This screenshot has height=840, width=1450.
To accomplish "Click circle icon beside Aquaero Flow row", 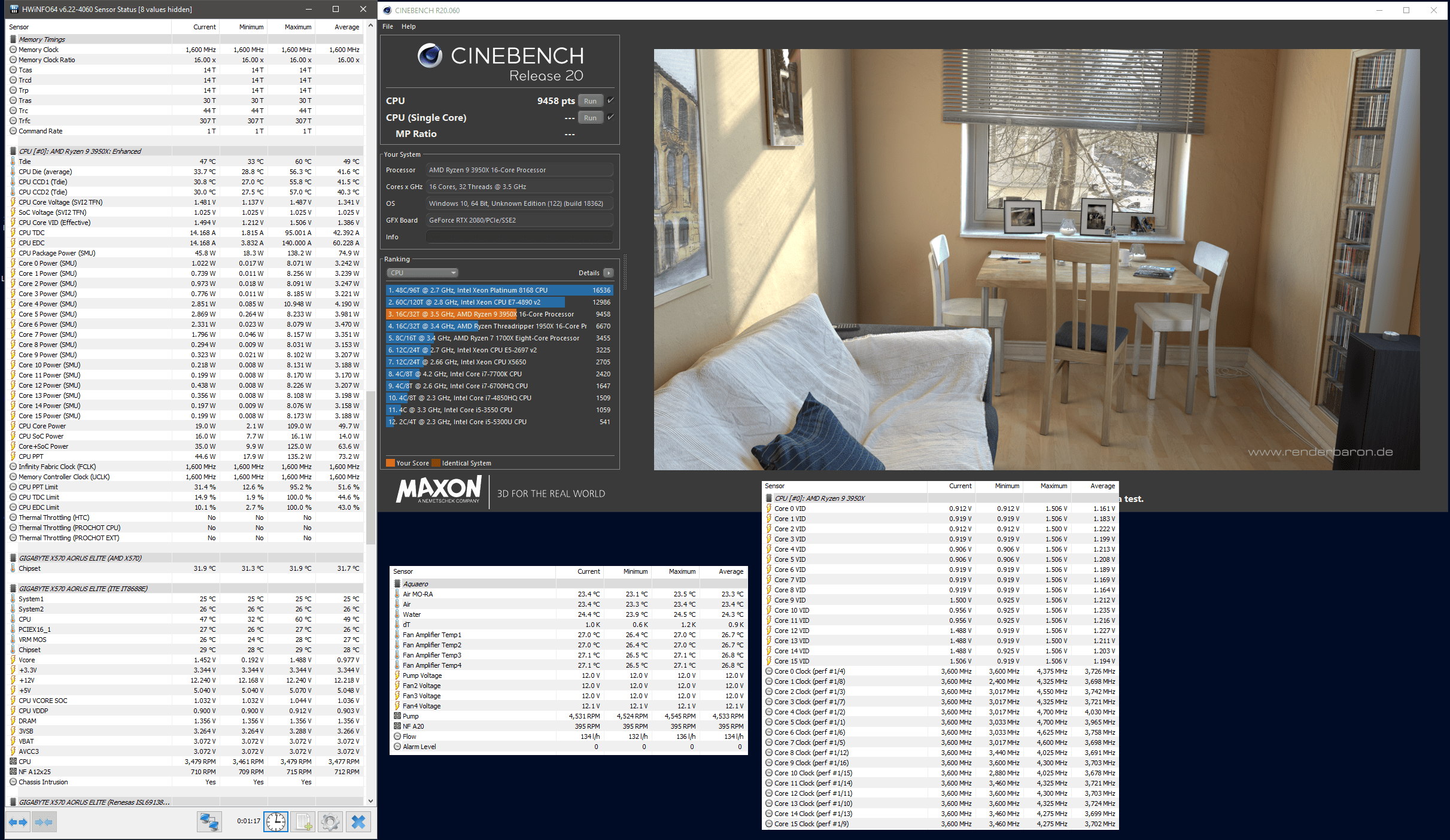I will pyautogui.click(x=397, y=736).
